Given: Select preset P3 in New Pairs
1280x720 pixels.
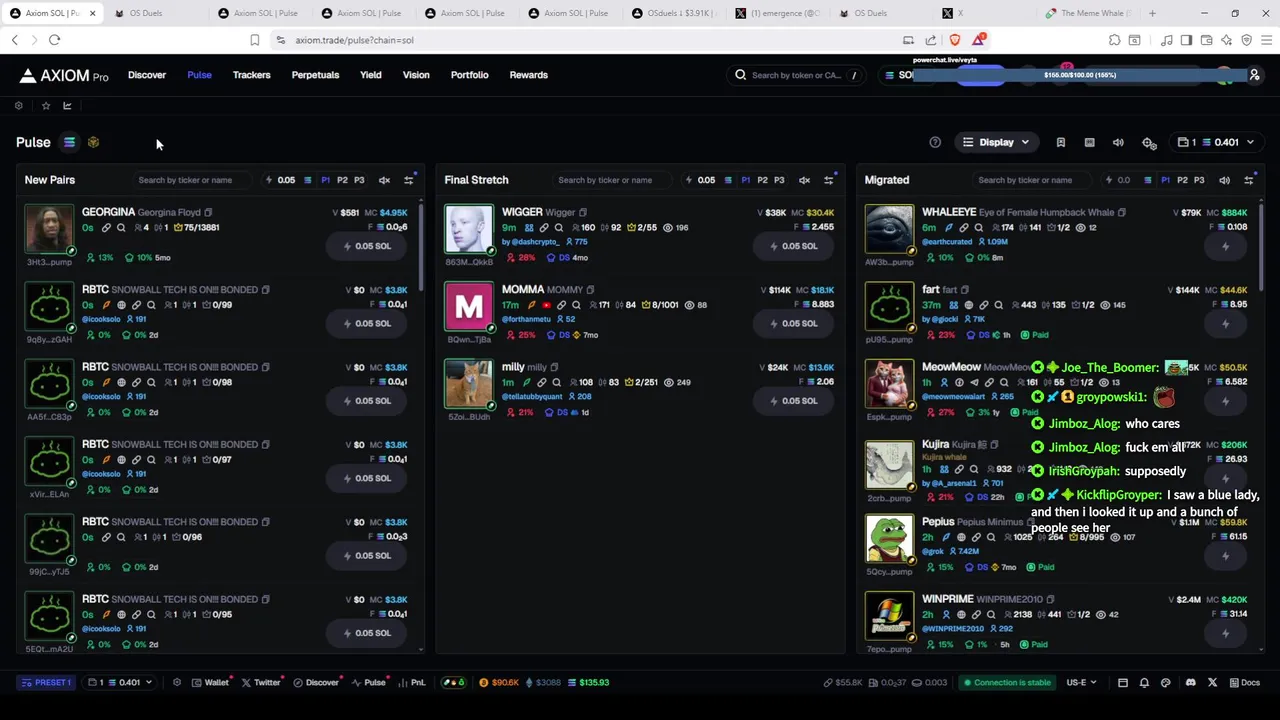Looking at the screenshot, I should tap(359, 180).
